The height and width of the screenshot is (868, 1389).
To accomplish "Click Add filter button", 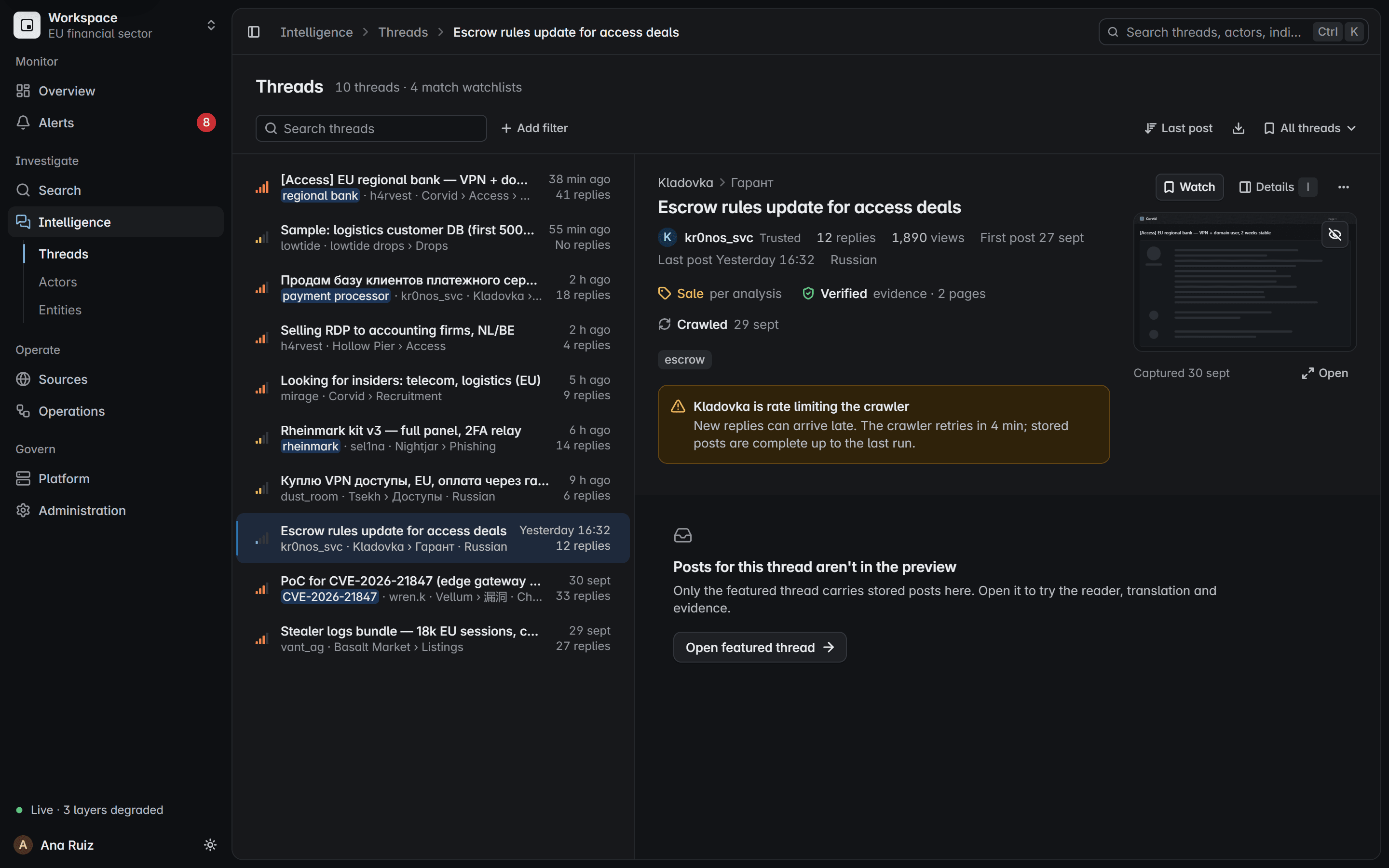I will click(534, 128).
